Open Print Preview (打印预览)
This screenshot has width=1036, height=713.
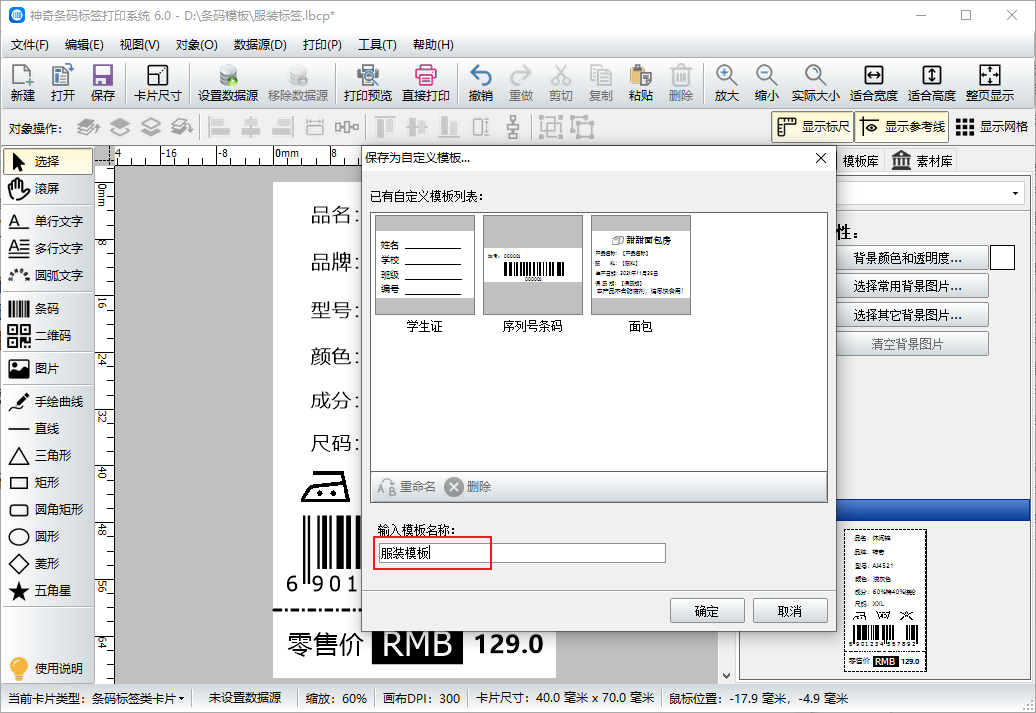pos(367,83)
